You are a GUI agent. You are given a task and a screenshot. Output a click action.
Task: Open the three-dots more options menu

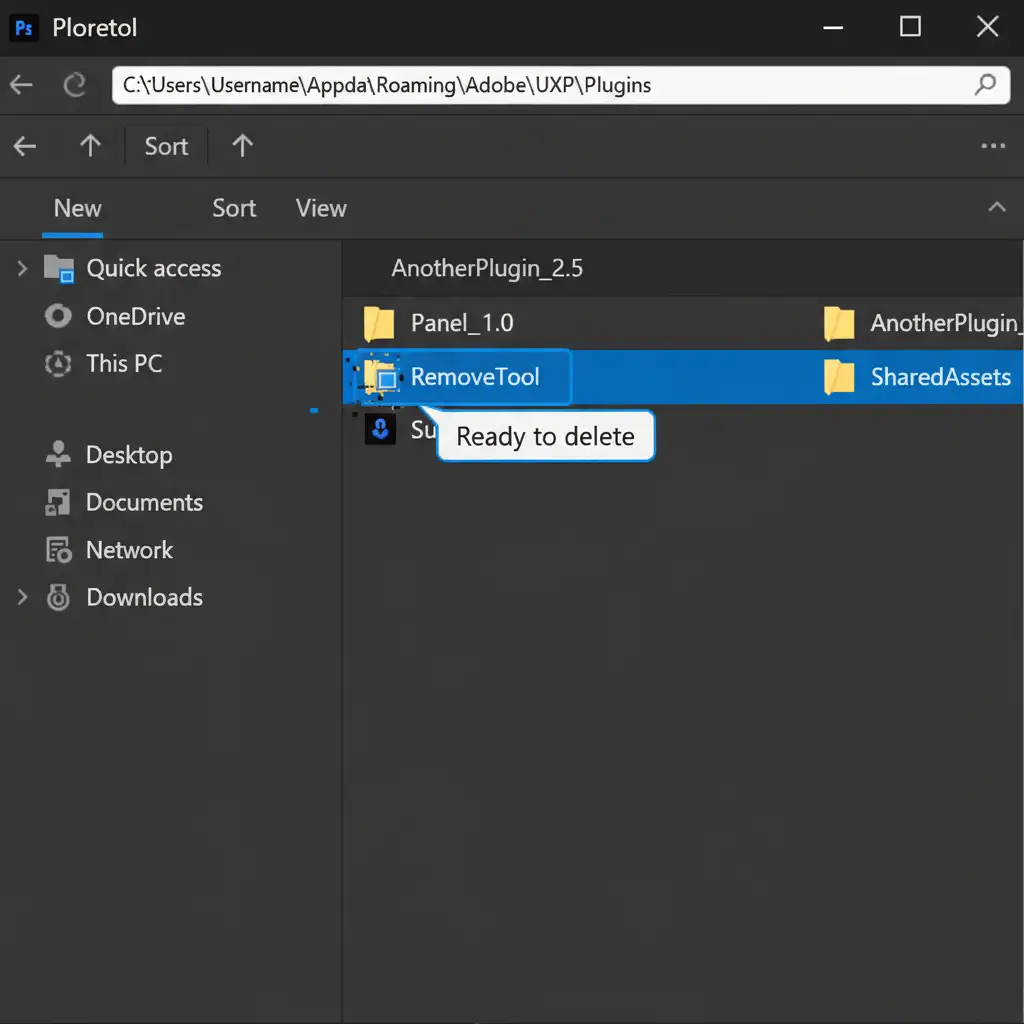click(993, 147)
